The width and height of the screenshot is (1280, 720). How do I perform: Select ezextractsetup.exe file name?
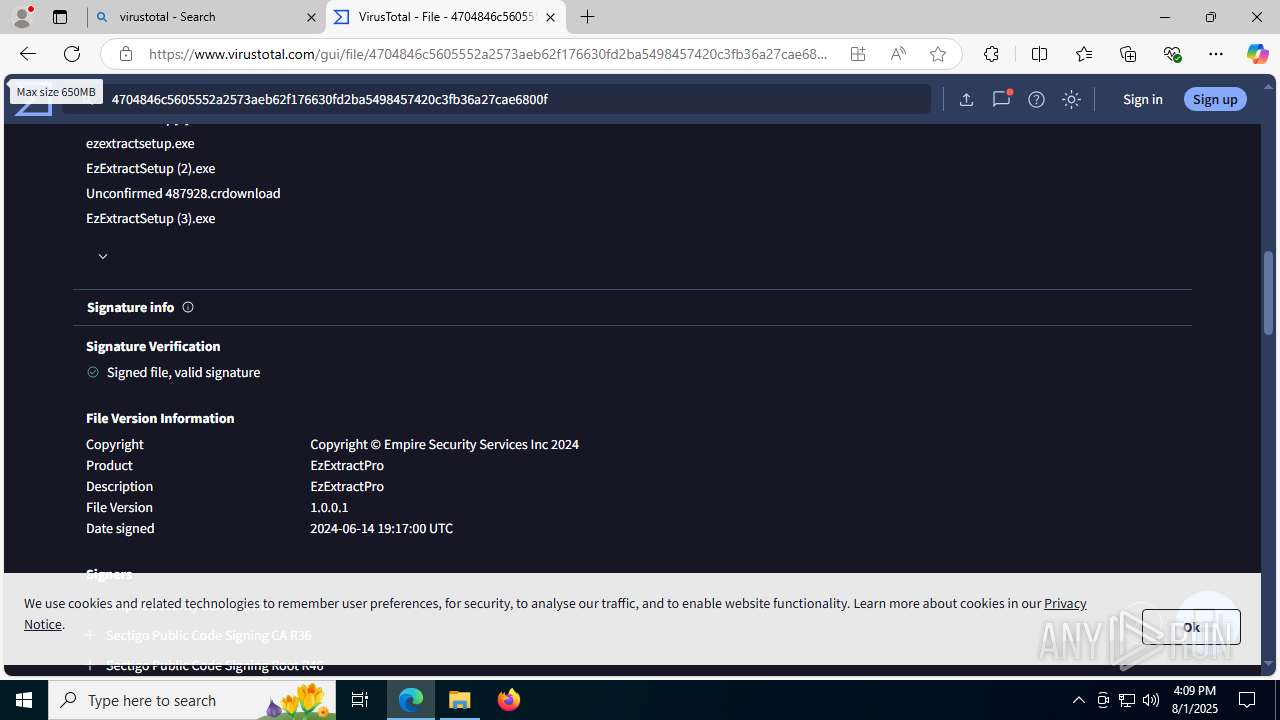[x=140, y=143]
